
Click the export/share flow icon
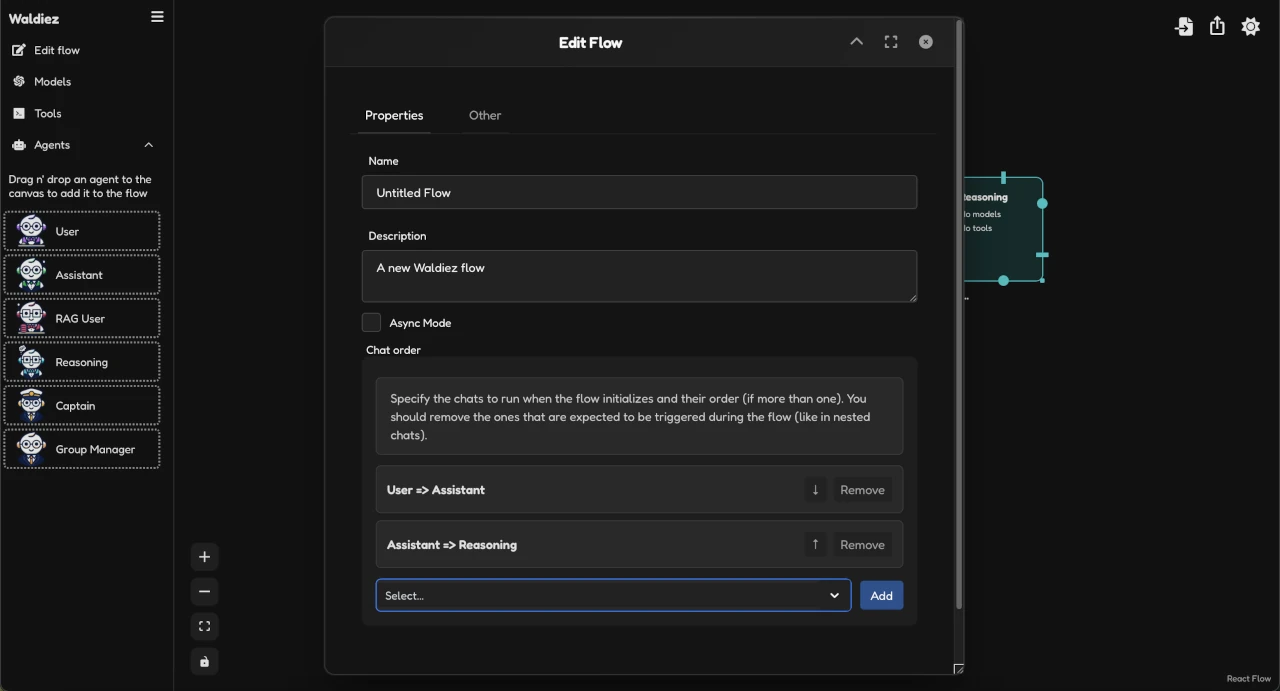[x=1217, y=26]
